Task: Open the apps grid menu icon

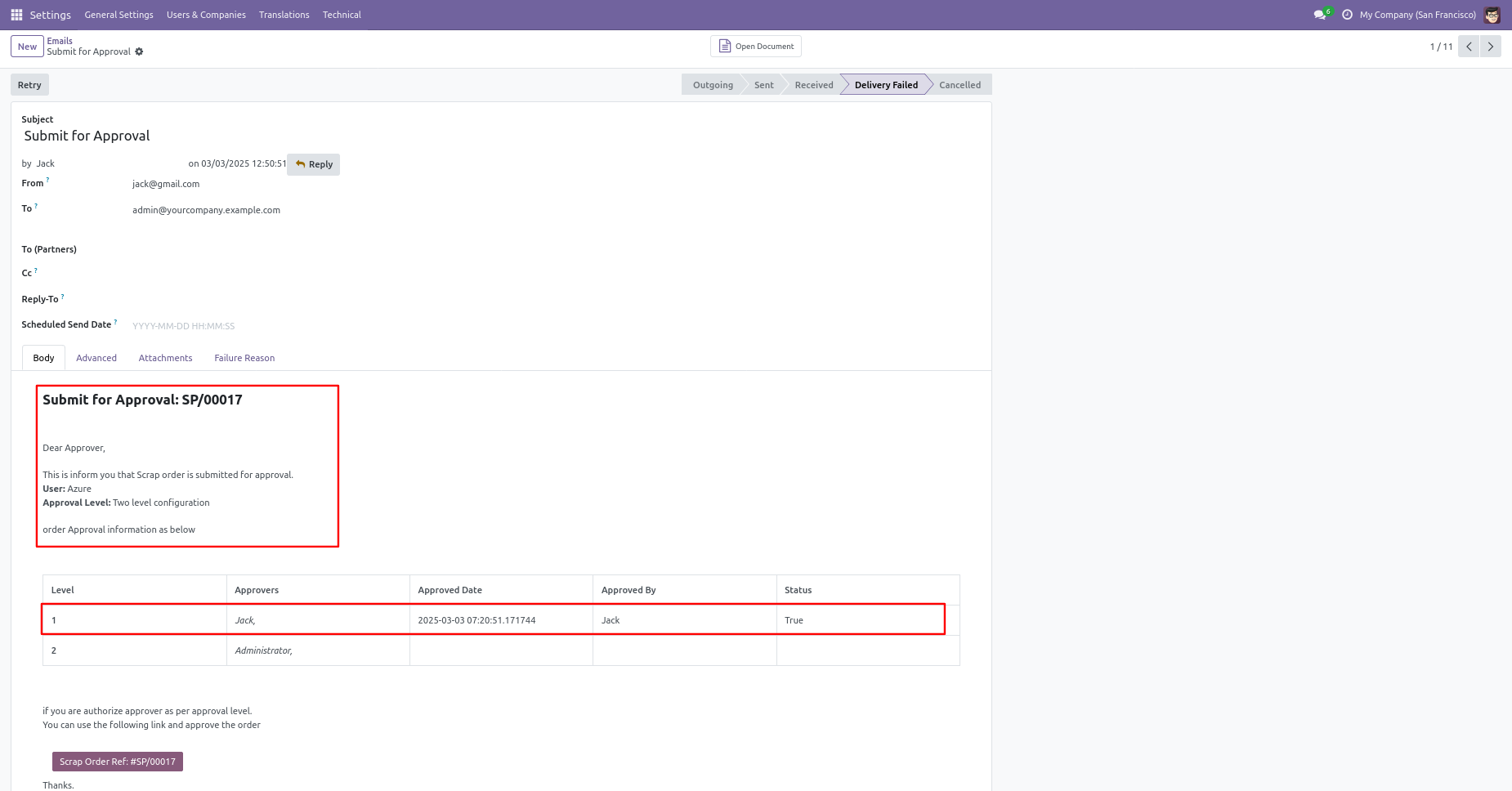Action: click(16, 15)
